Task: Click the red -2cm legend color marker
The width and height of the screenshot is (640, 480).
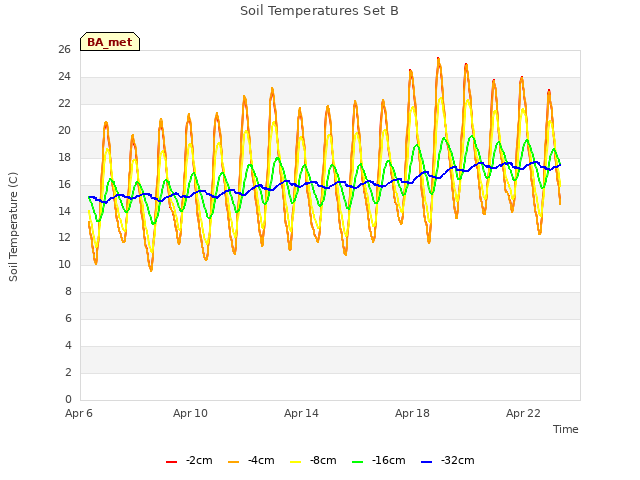Action: click(x=171, y=462)
